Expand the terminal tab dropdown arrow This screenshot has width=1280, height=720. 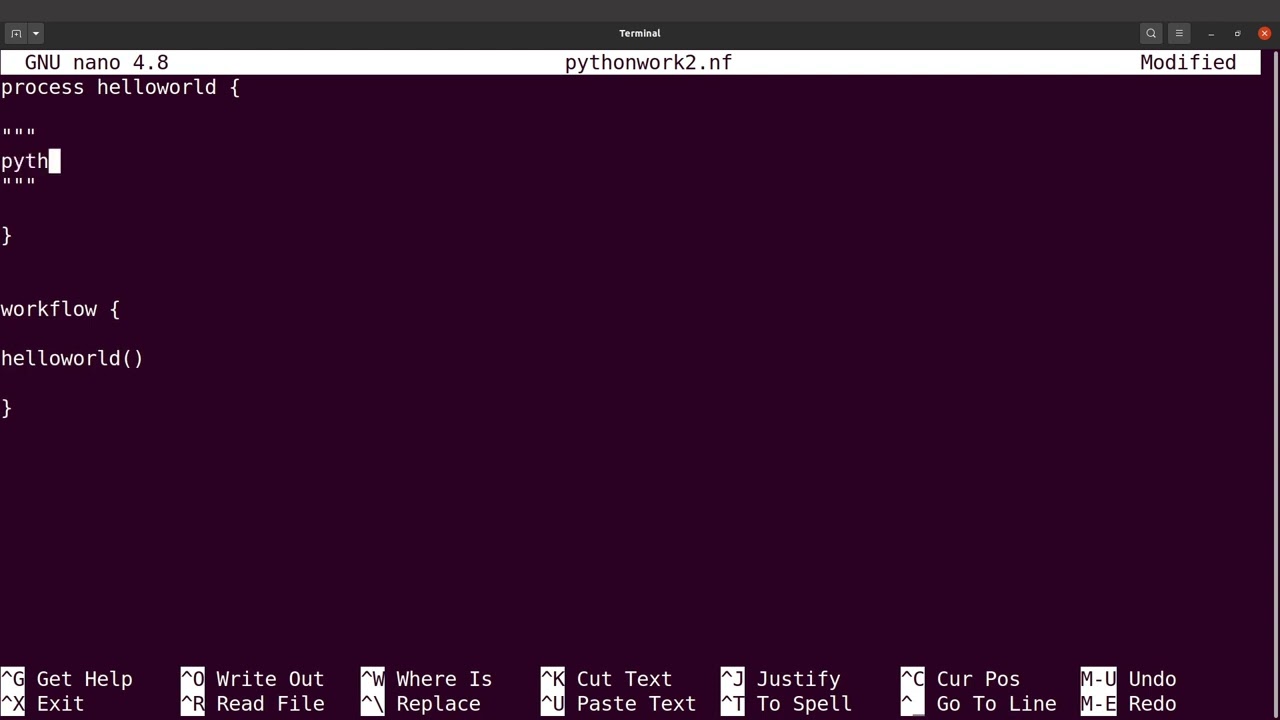pos(36,33)
